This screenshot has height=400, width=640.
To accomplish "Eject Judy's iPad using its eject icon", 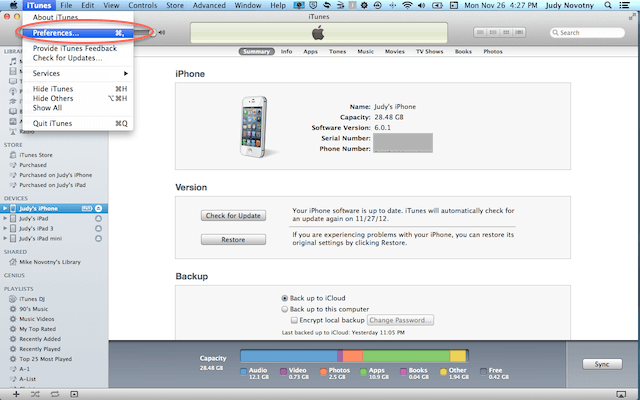I will coord(98,218).
